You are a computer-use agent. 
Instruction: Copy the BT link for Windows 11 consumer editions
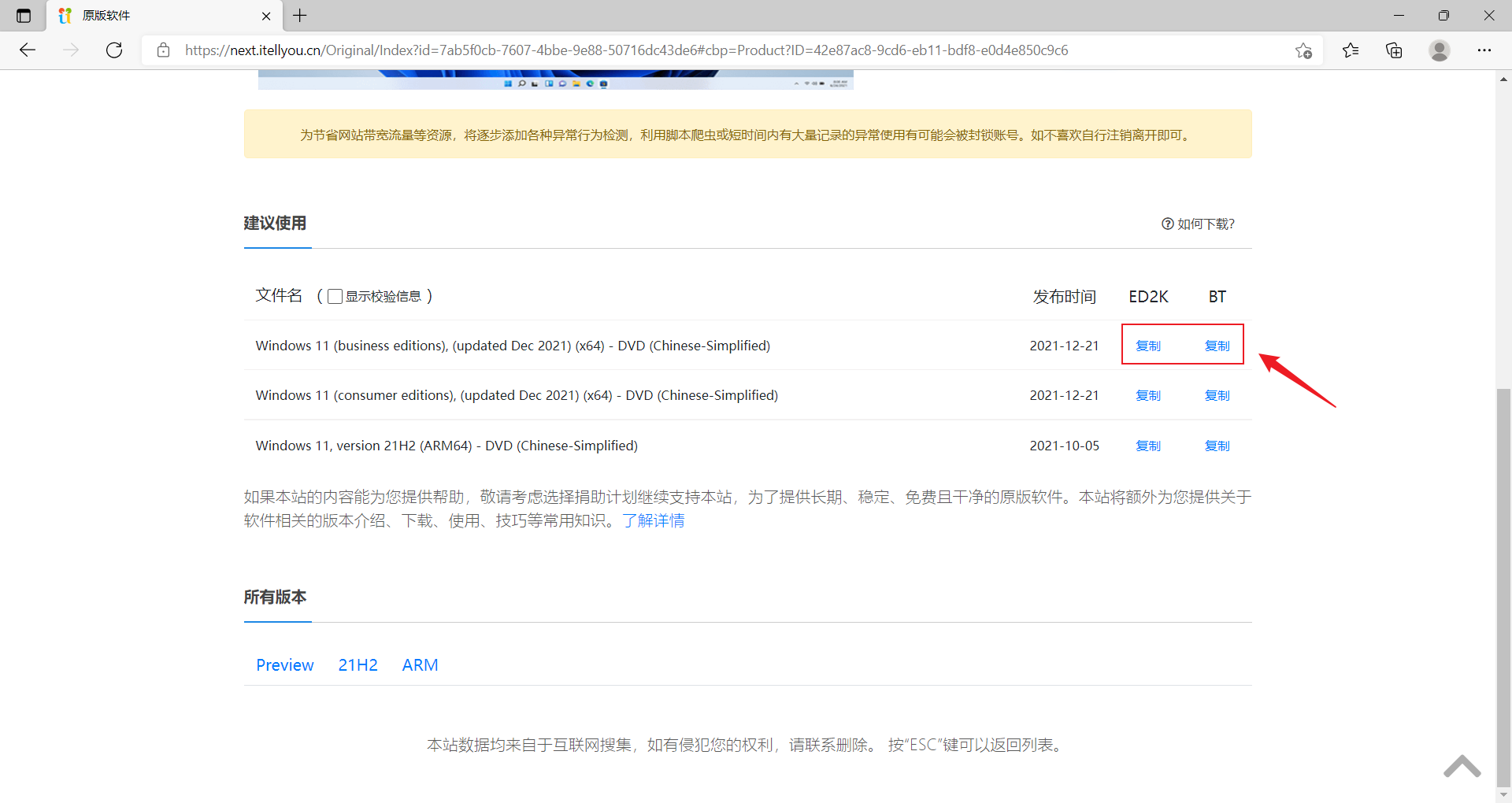[x=1217, y=395]
